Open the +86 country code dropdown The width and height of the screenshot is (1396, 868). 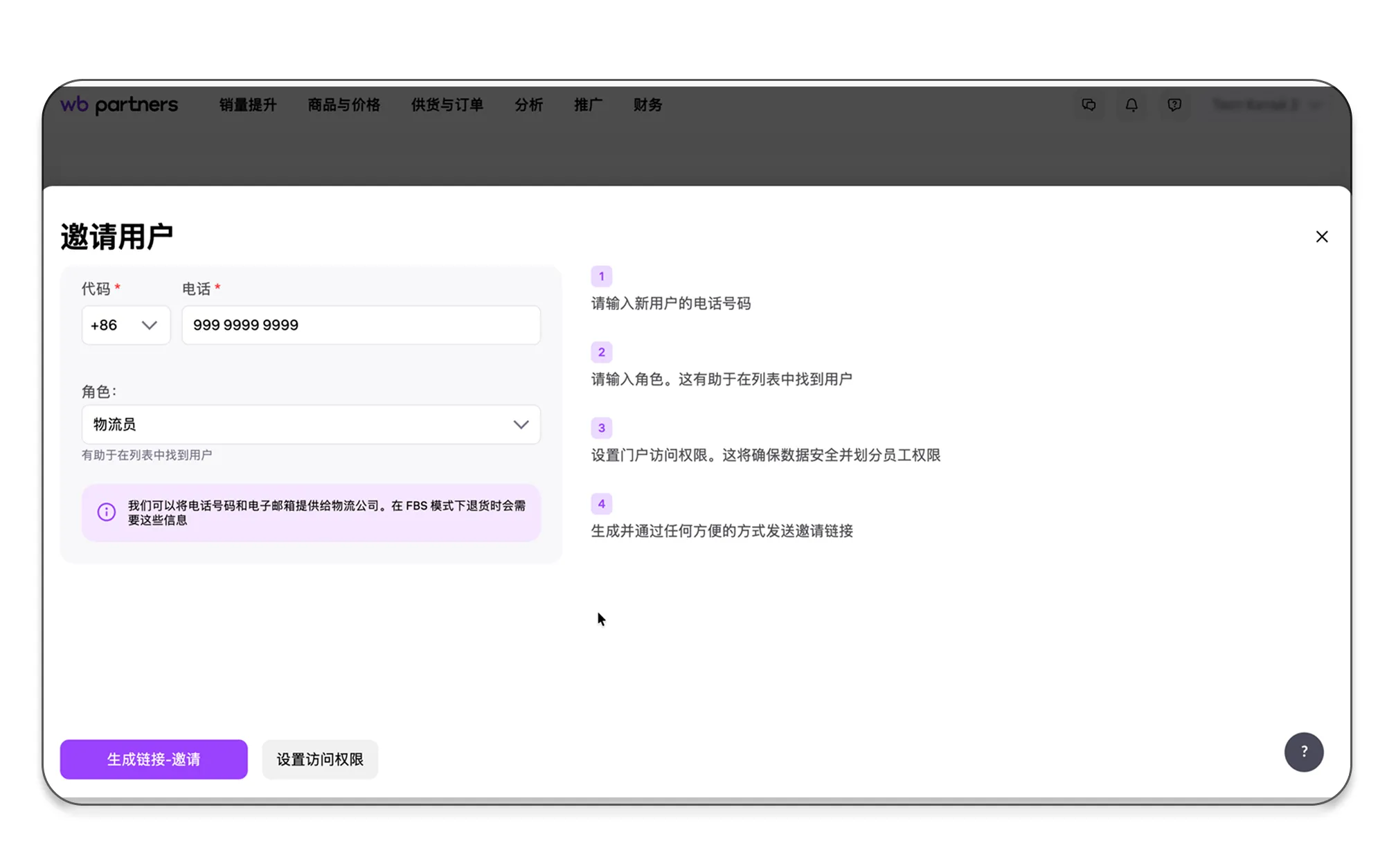pyautogui.click(x=126, y=325)
